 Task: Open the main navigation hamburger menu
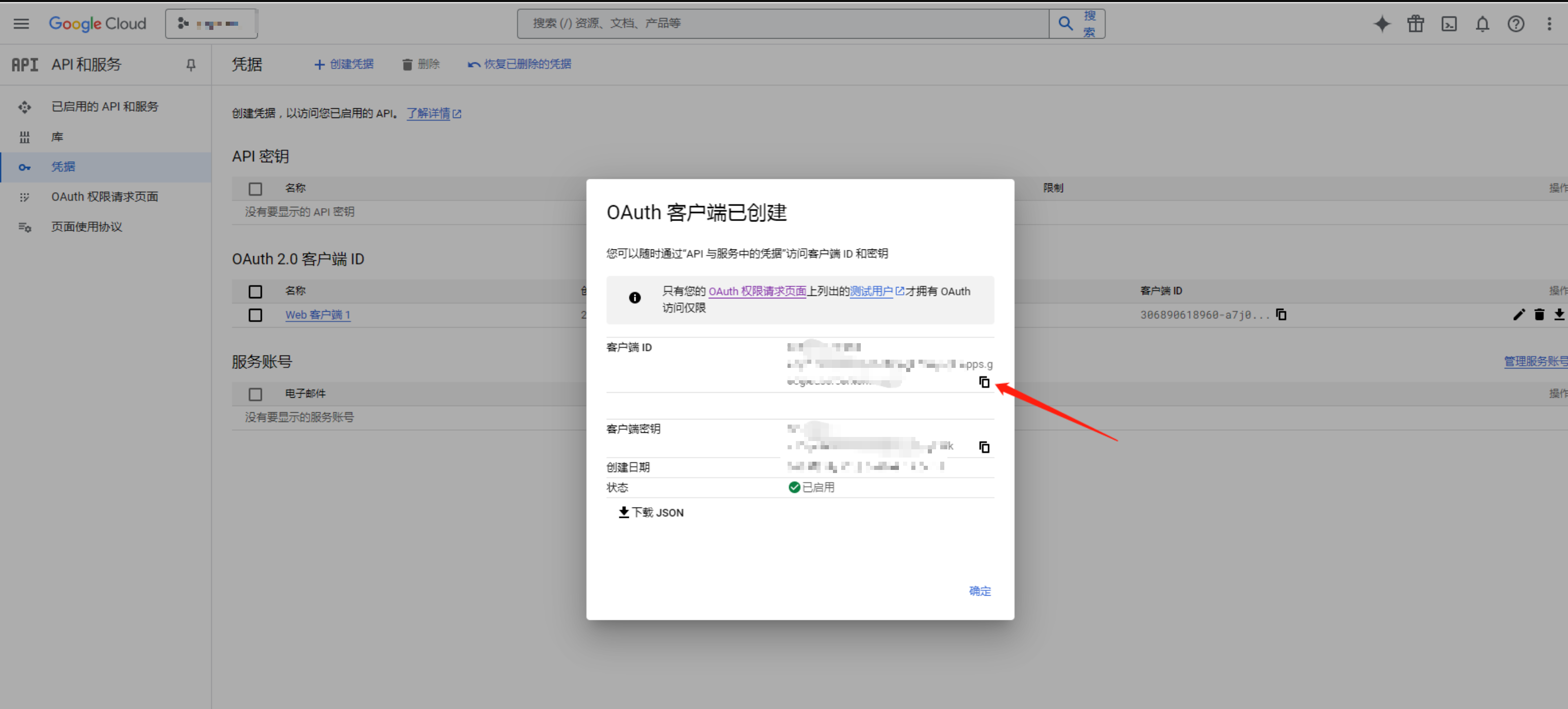(21, 24)
